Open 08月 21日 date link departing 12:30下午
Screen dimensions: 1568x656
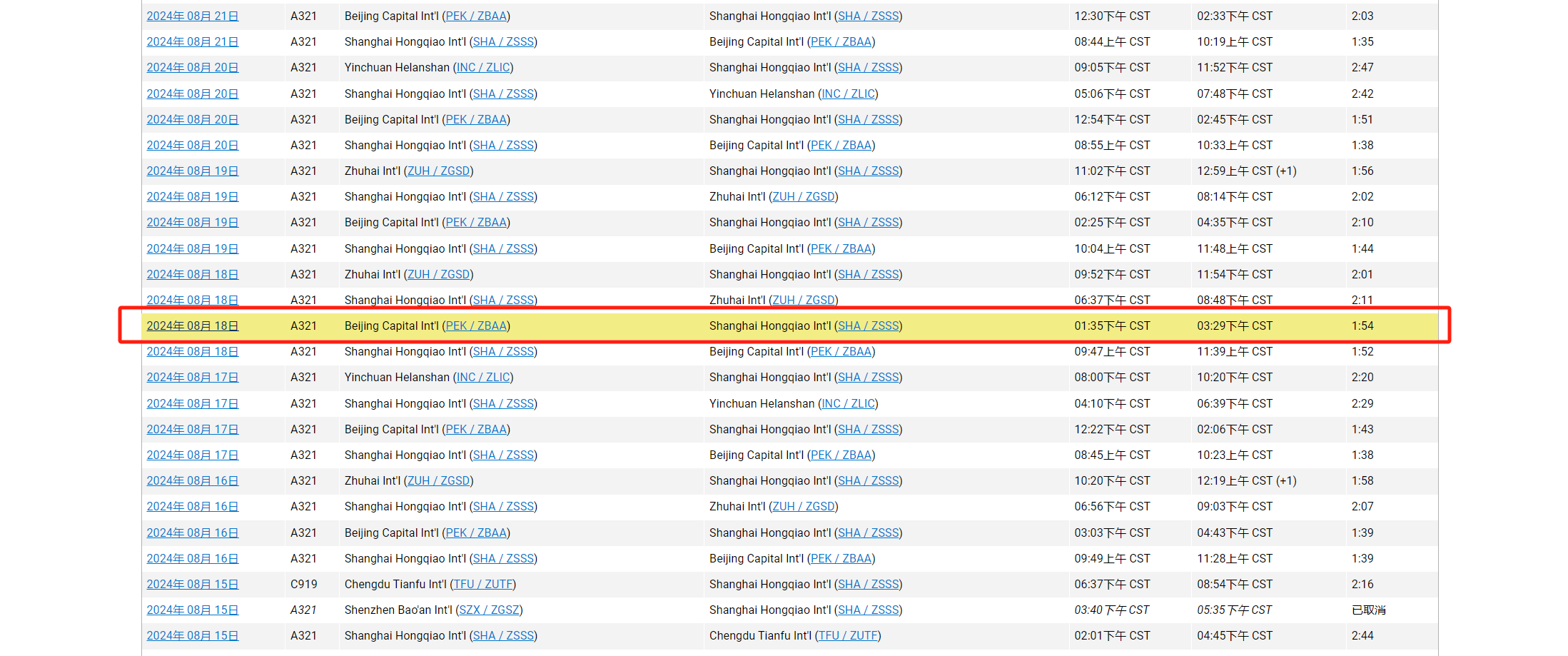pyautogui.click(x=192, y=16)
